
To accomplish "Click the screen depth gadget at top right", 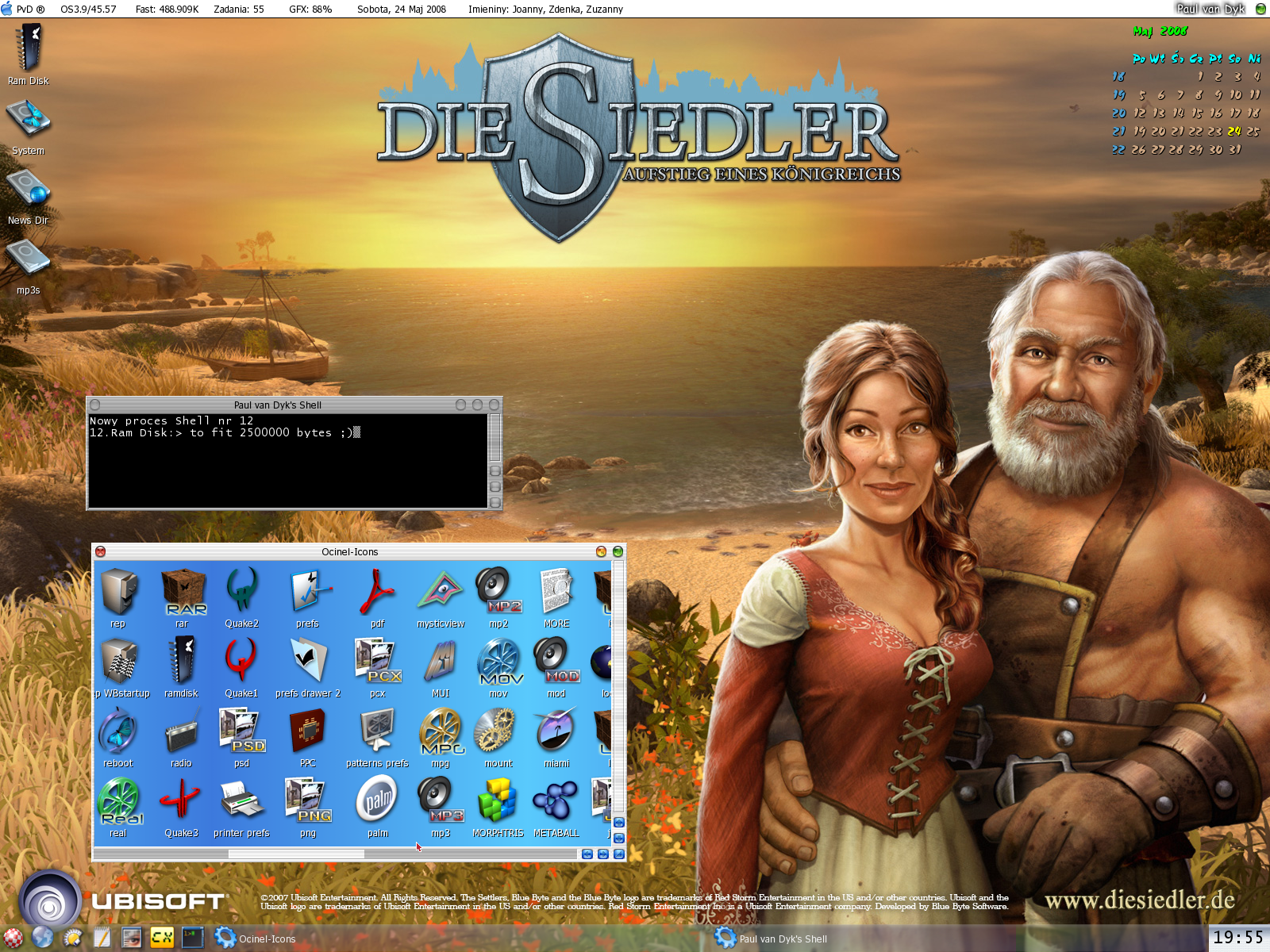I will pyautogui.click(x=1260, y=10).
